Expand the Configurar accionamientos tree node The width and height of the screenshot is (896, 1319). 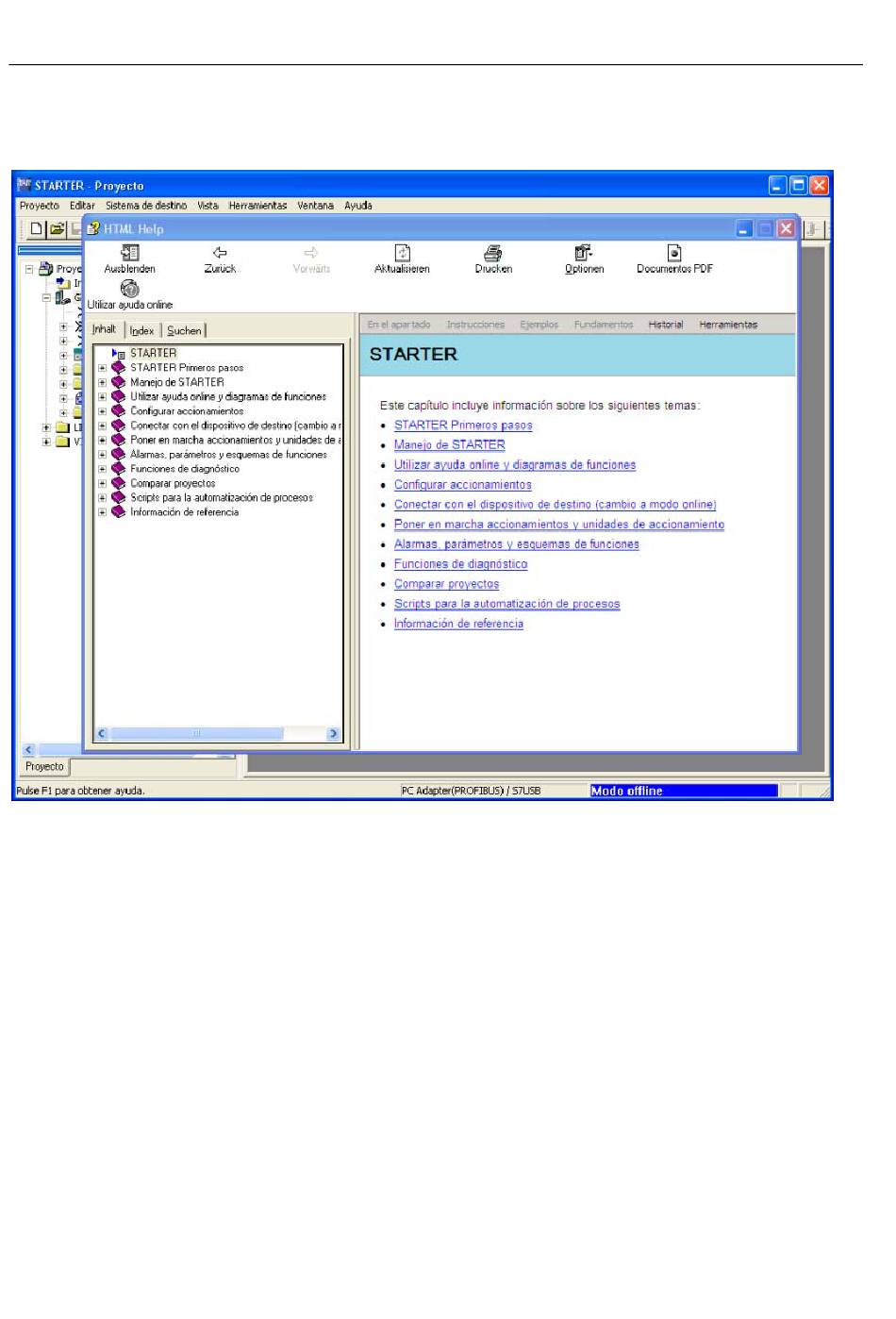[102, 411]
